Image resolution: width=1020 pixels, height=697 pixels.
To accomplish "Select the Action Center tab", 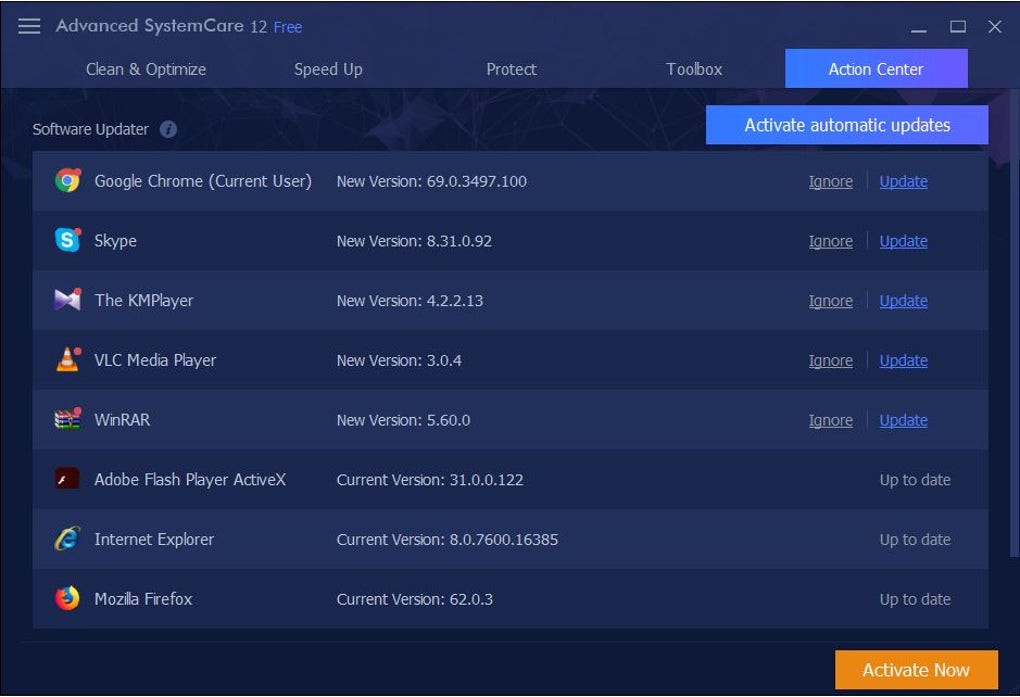I will (876, 68).
